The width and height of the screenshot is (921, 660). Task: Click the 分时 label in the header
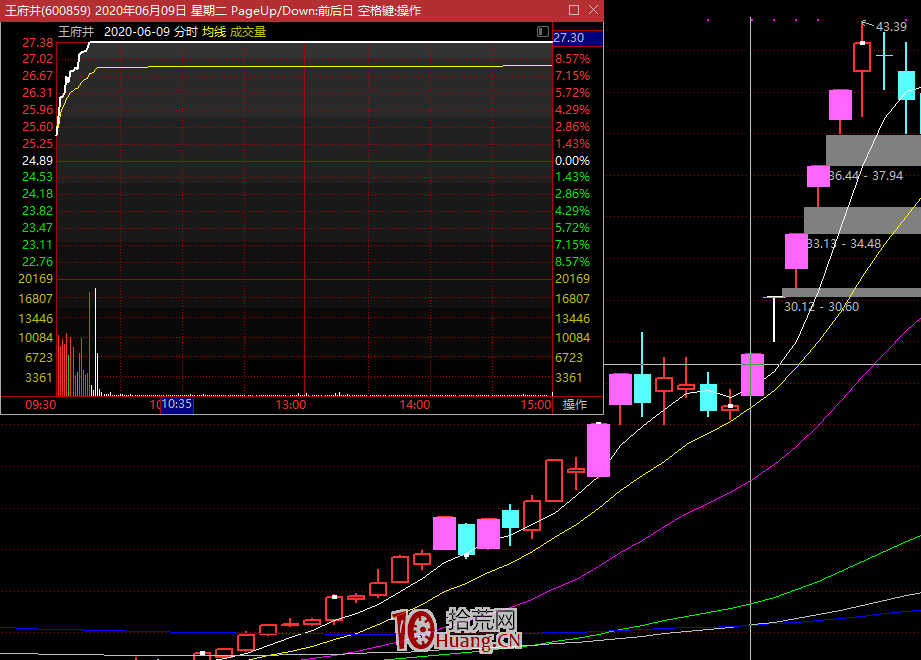coord(185,32)
